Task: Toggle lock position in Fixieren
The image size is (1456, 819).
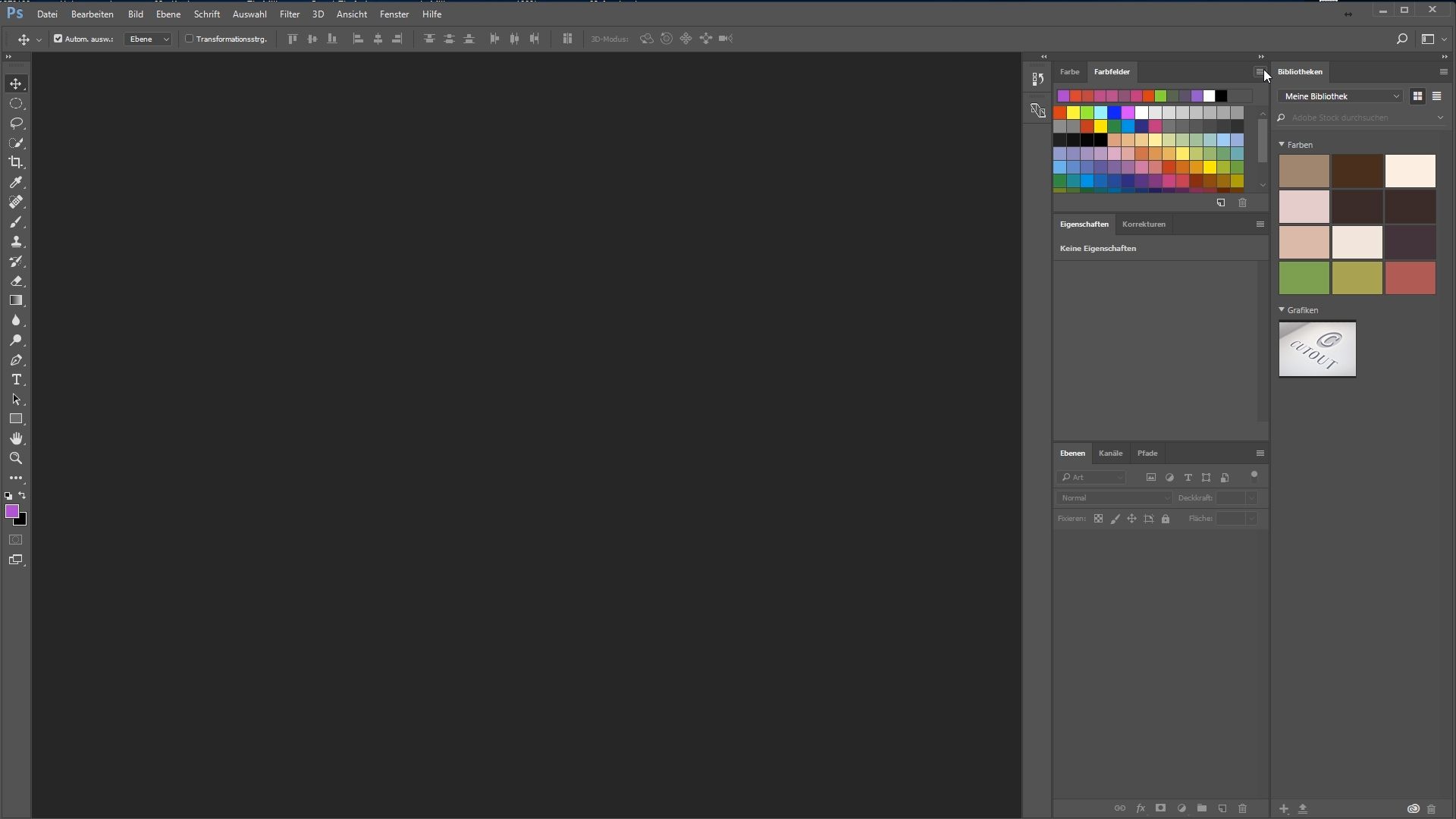Action: pyautogui.click(x=1131, y=519)
